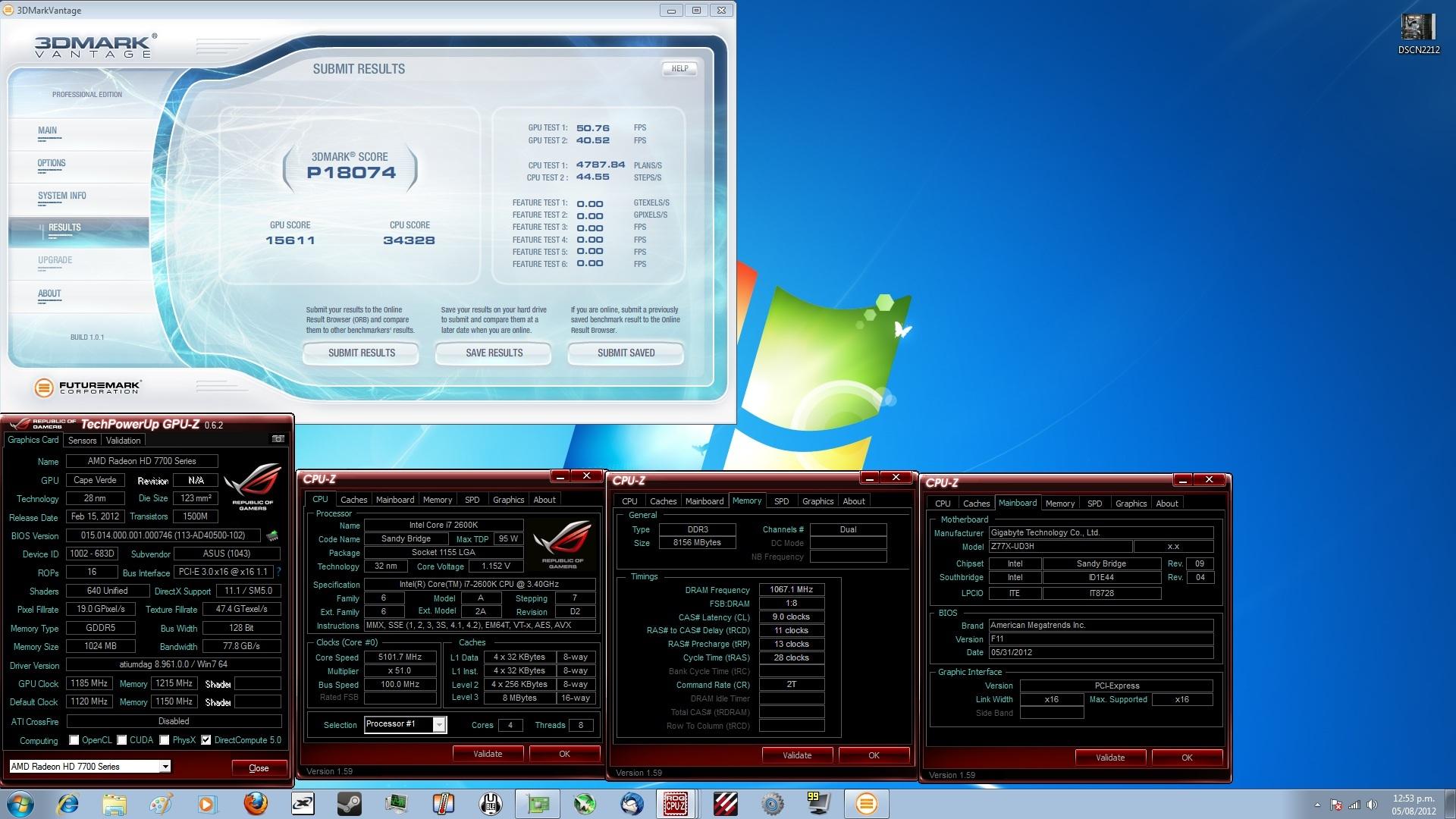Click the red striped AMD taskbar icon
The width and height of the screenshot is (1456, 819).
[725, 803]
